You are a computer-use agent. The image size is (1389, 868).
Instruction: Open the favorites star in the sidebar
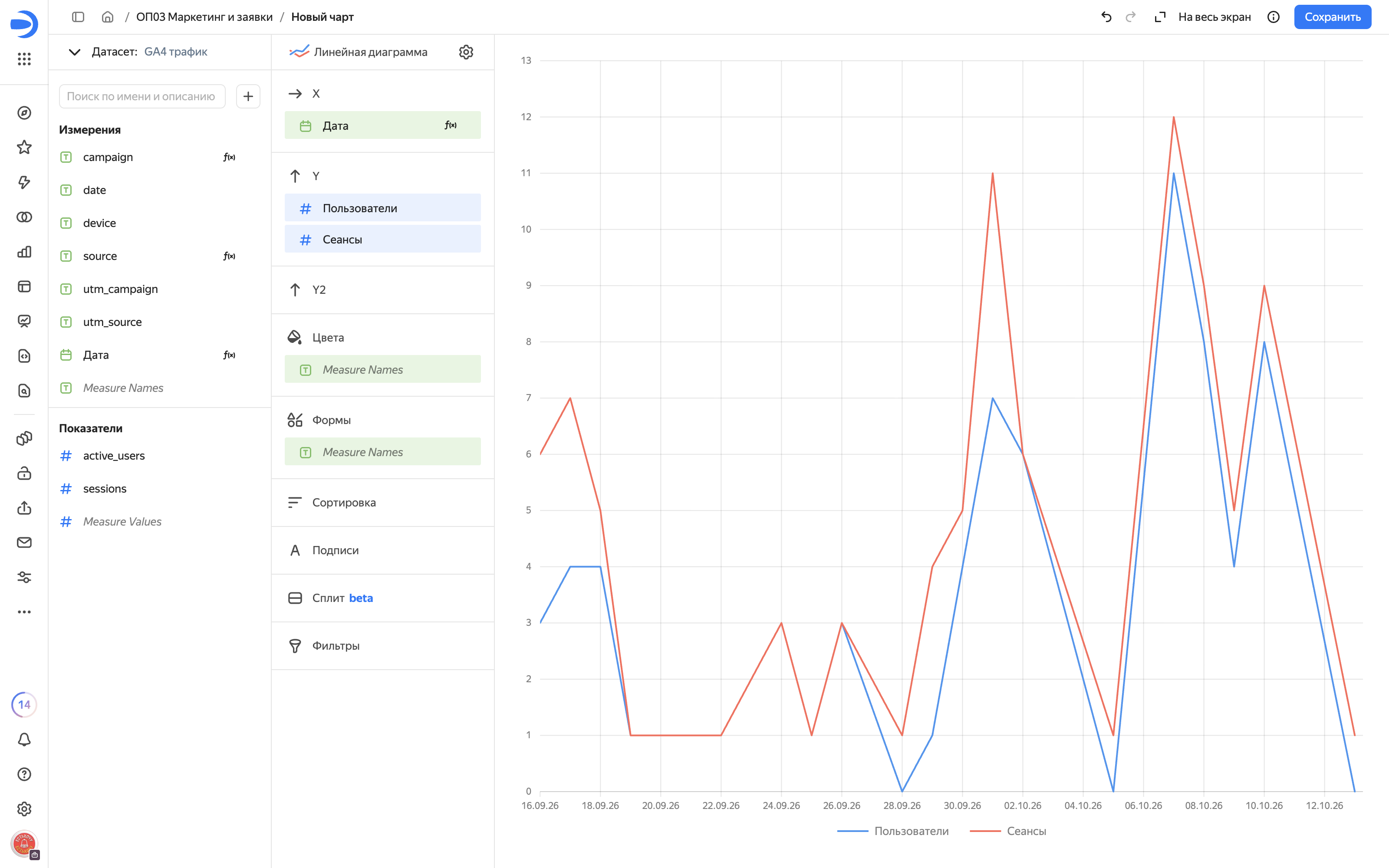pyautogui.click(x=24, y=148)
